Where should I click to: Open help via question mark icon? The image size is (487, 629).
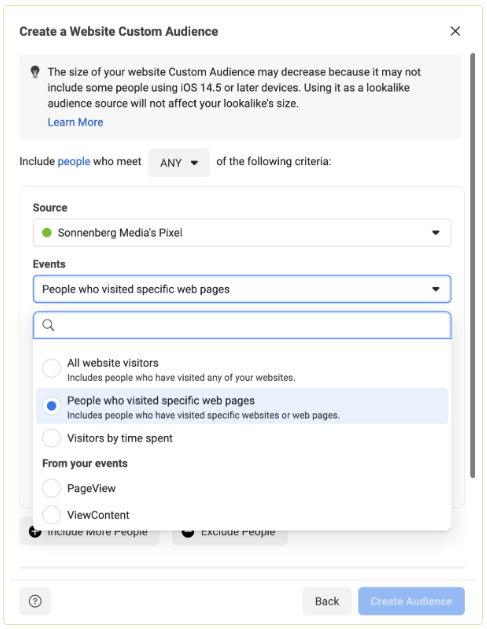35,601
